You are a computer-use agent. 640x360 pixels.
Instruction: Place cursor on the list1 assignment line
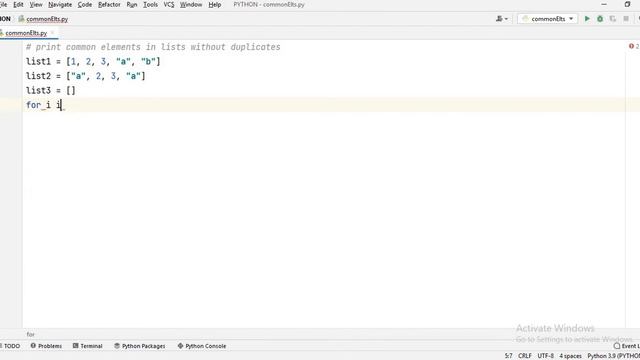93,62
